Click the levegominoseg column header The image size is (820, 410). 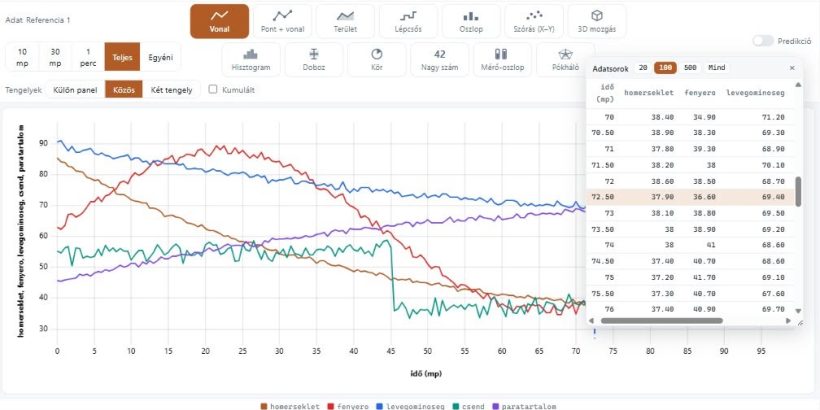[x=755, y=93]
